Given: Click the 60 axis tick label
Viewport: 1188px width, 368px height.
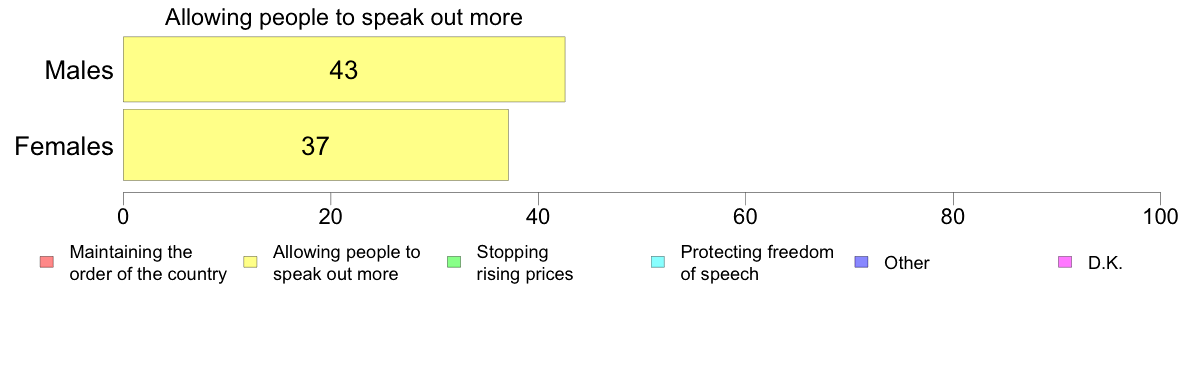Looking at the screenshot, I should coord(746,217).
